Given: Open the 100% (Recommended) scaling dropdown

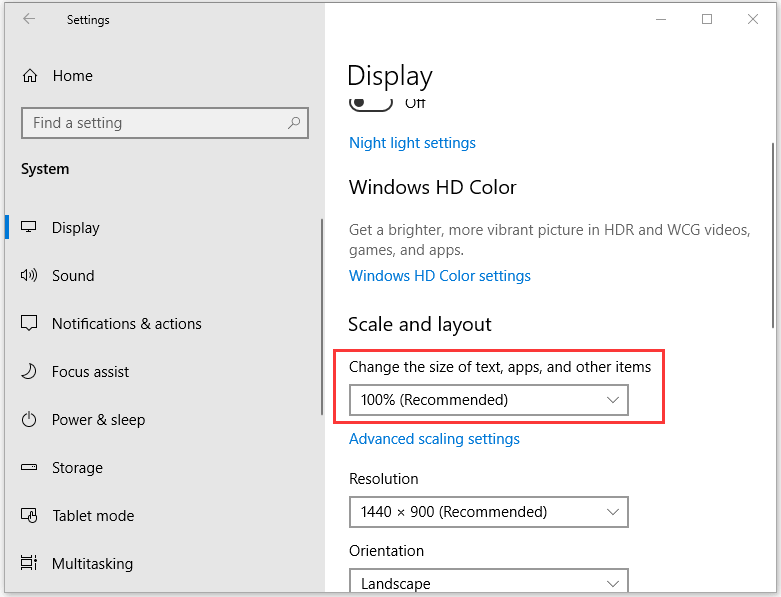Looking at the screenshot, I should click(x=488, y=400).
